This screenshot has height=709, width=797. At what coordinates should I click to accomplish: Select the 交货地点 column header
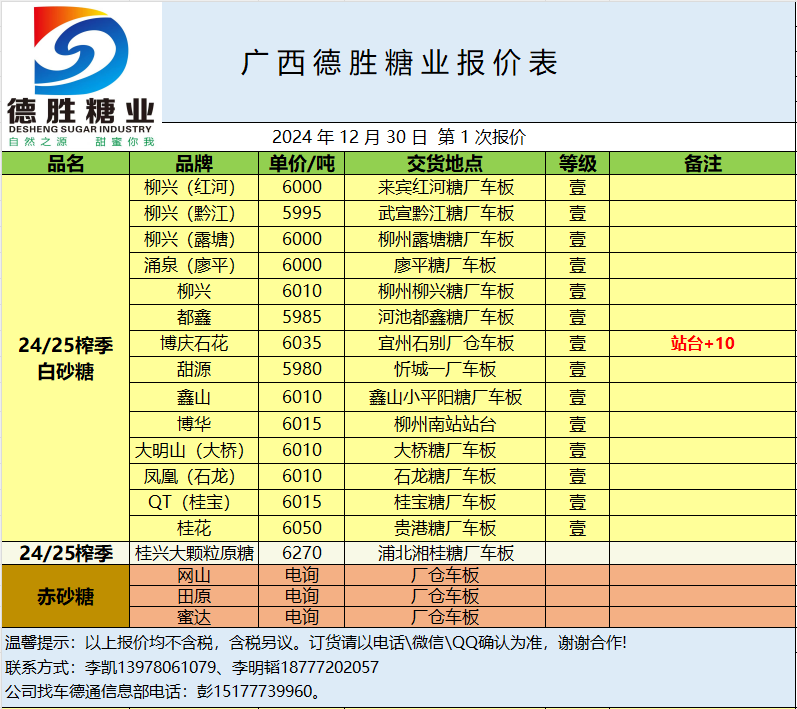click(445, 164)
